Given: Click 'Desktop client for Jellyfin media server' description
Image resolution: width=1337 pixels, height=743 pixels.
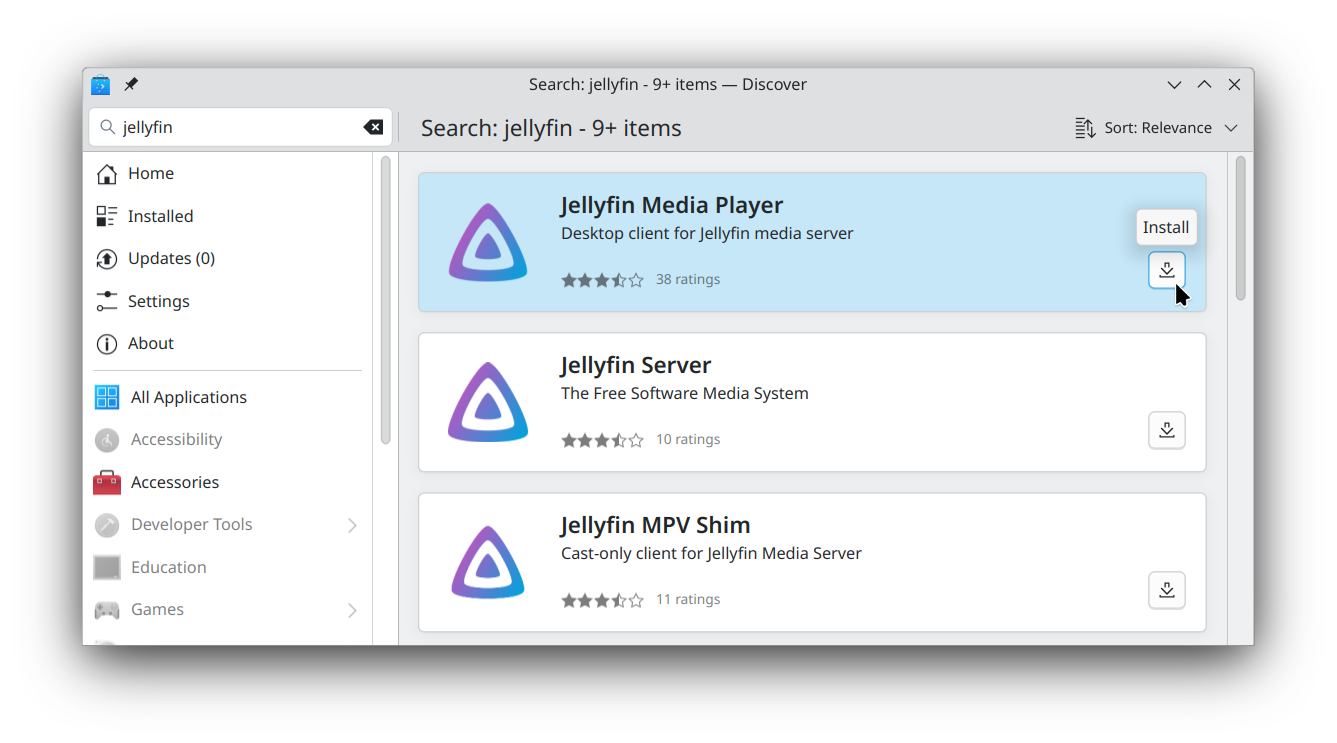Looking at the screenshot, I should (x=707, y=233).
